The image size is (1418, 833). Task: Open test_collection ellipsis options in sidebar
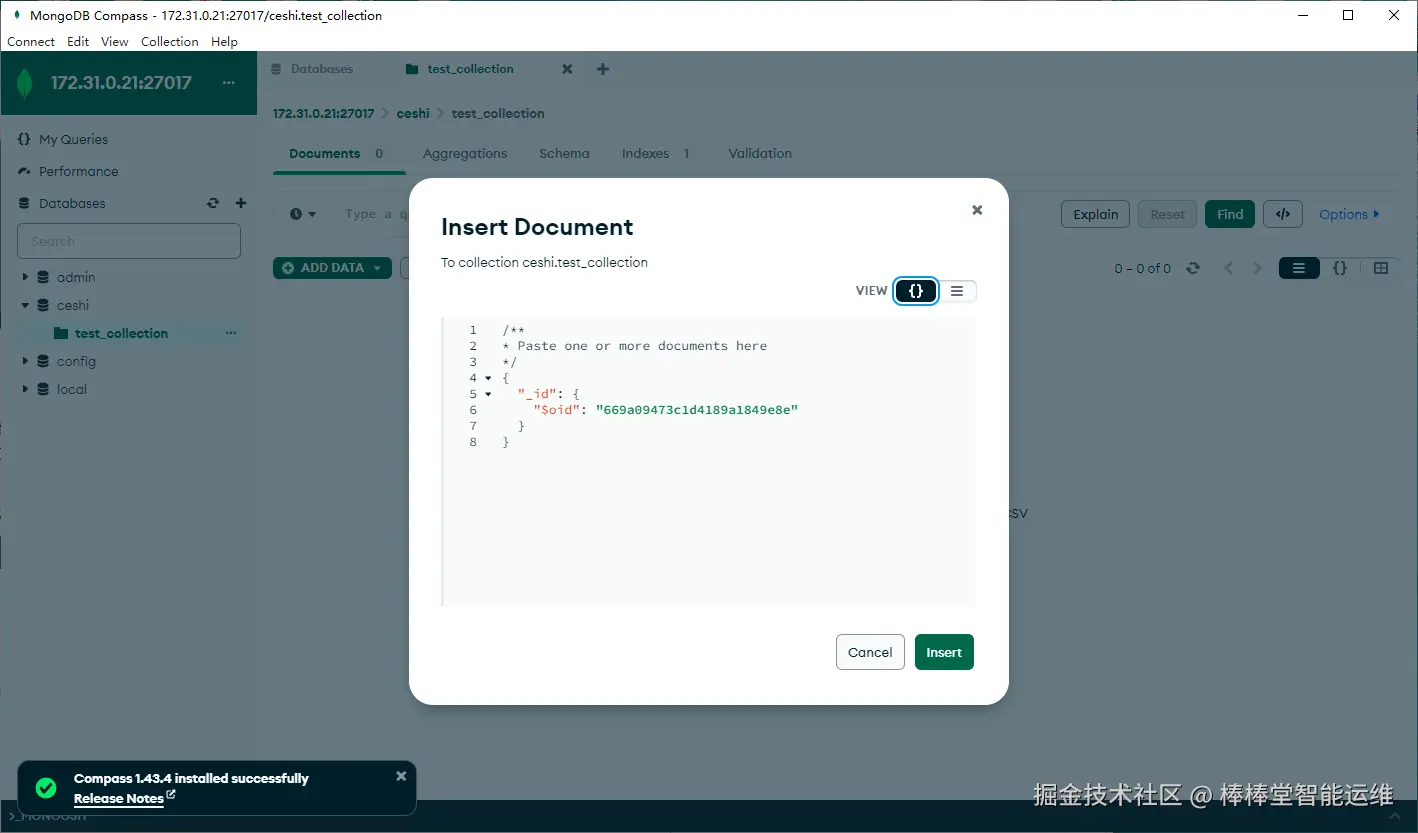coord(231,333)
